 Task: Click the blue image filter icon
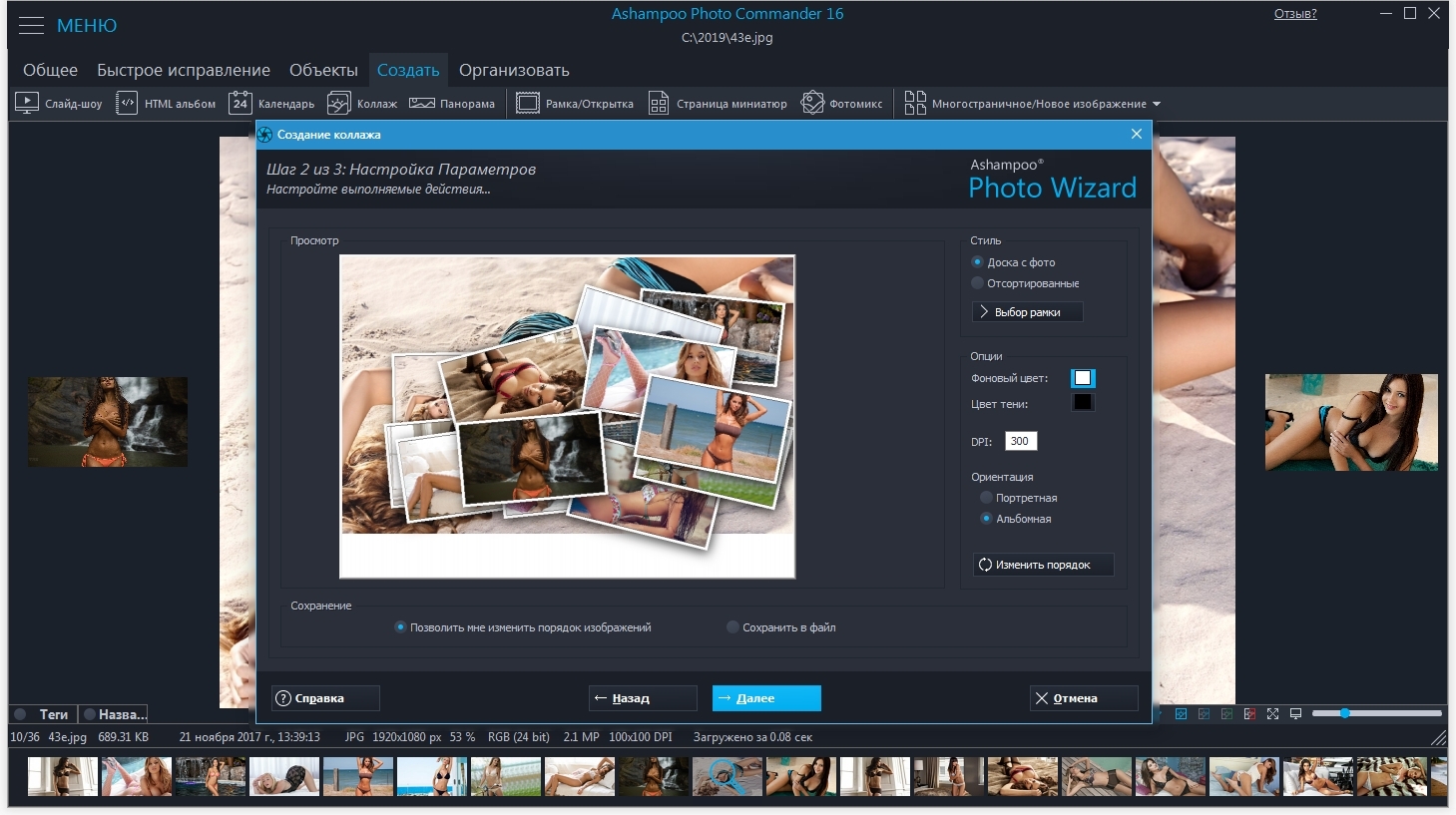pos(1181,714)
